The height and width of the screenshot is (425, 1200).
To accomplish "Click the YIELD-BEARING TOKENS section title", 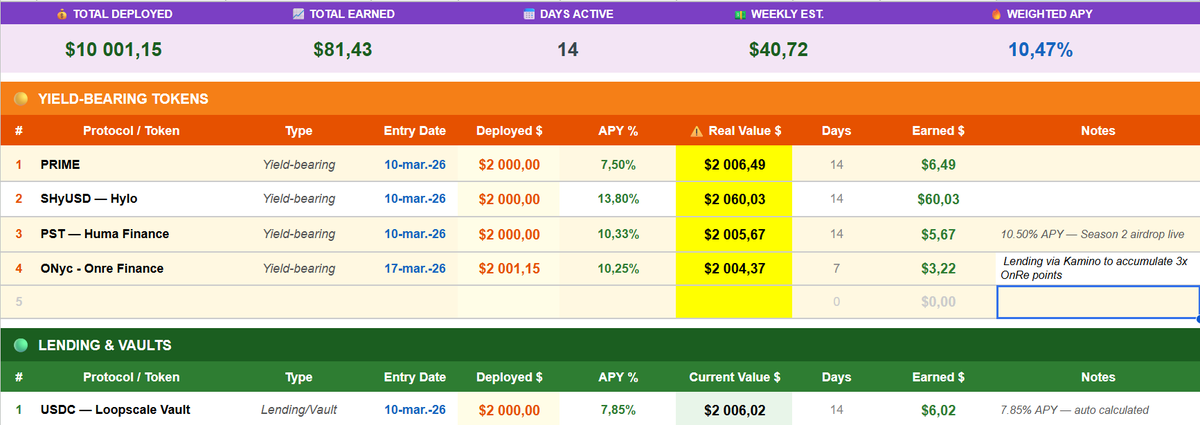I will click(123, 99).
